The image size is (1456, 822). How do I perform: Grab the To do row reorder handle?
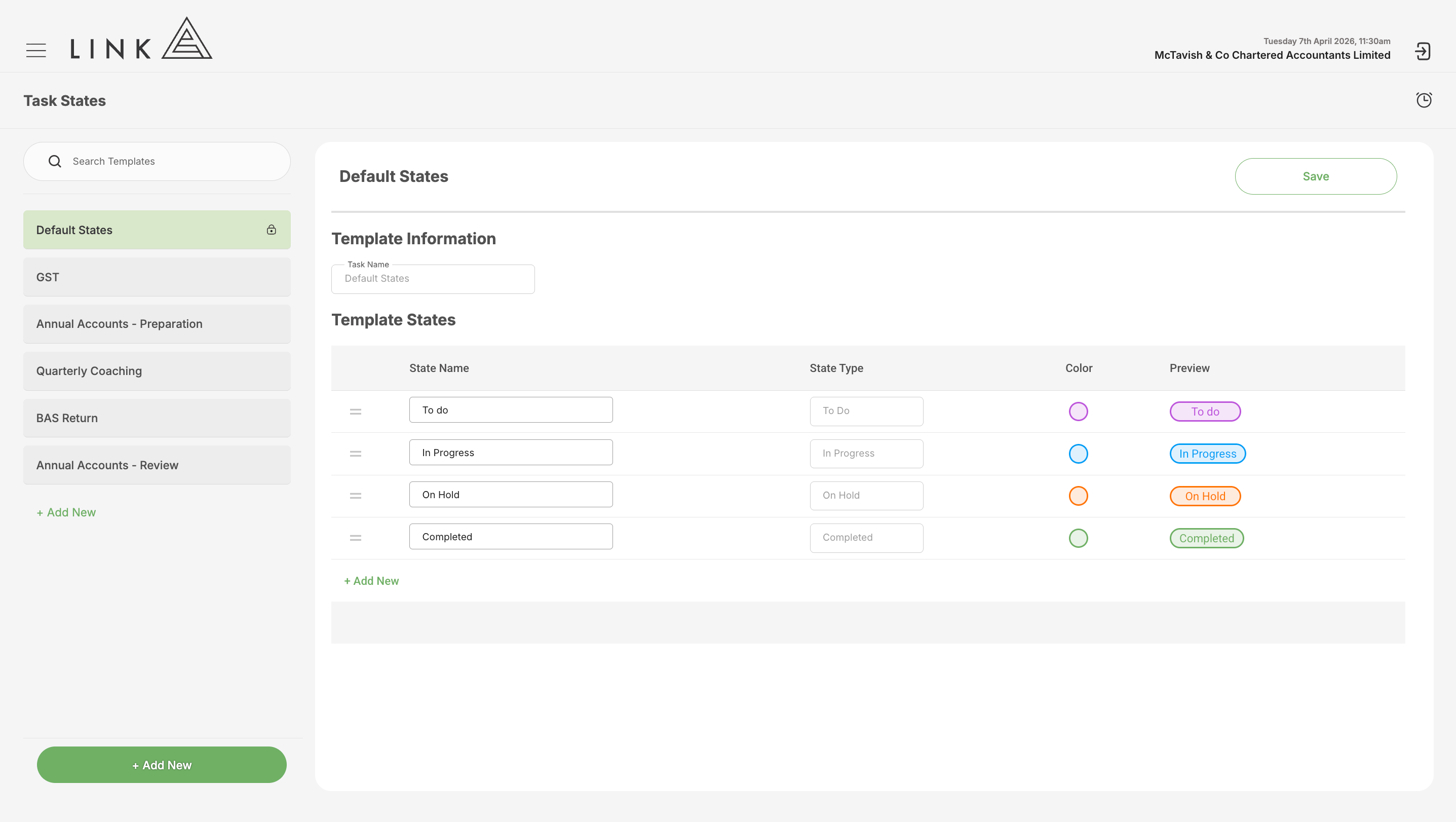tap(356, 412)
